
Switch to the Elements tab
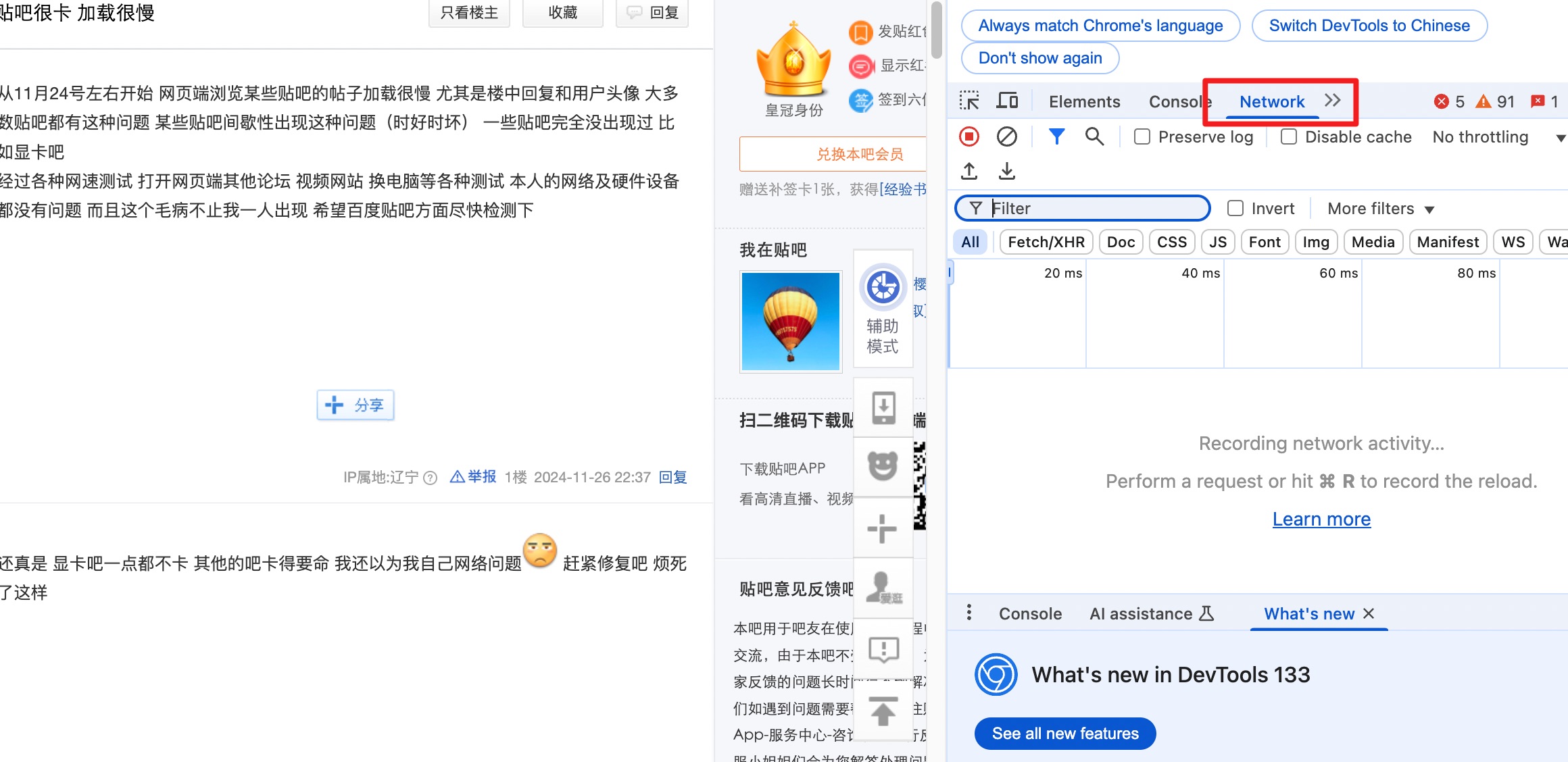pyautogui.click(x=1084, y=102)
